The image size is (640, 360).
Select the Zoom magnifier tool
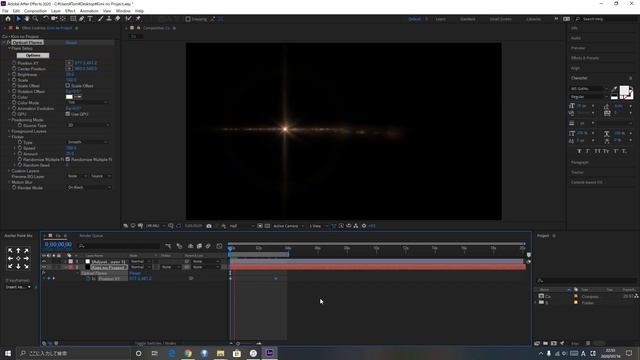[x=36, y=19]
